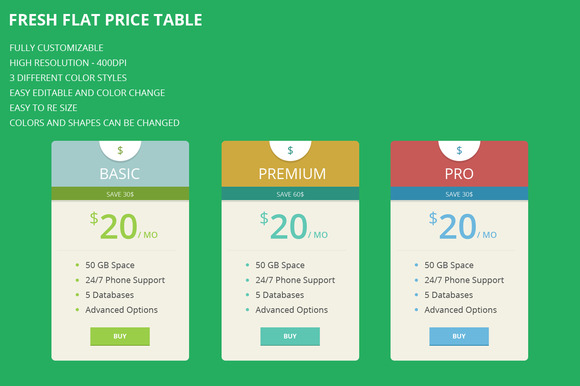The image size is (580, 386).
Task: Click the green SAVE 30$ banner on Basic
Action: point(120,194)
